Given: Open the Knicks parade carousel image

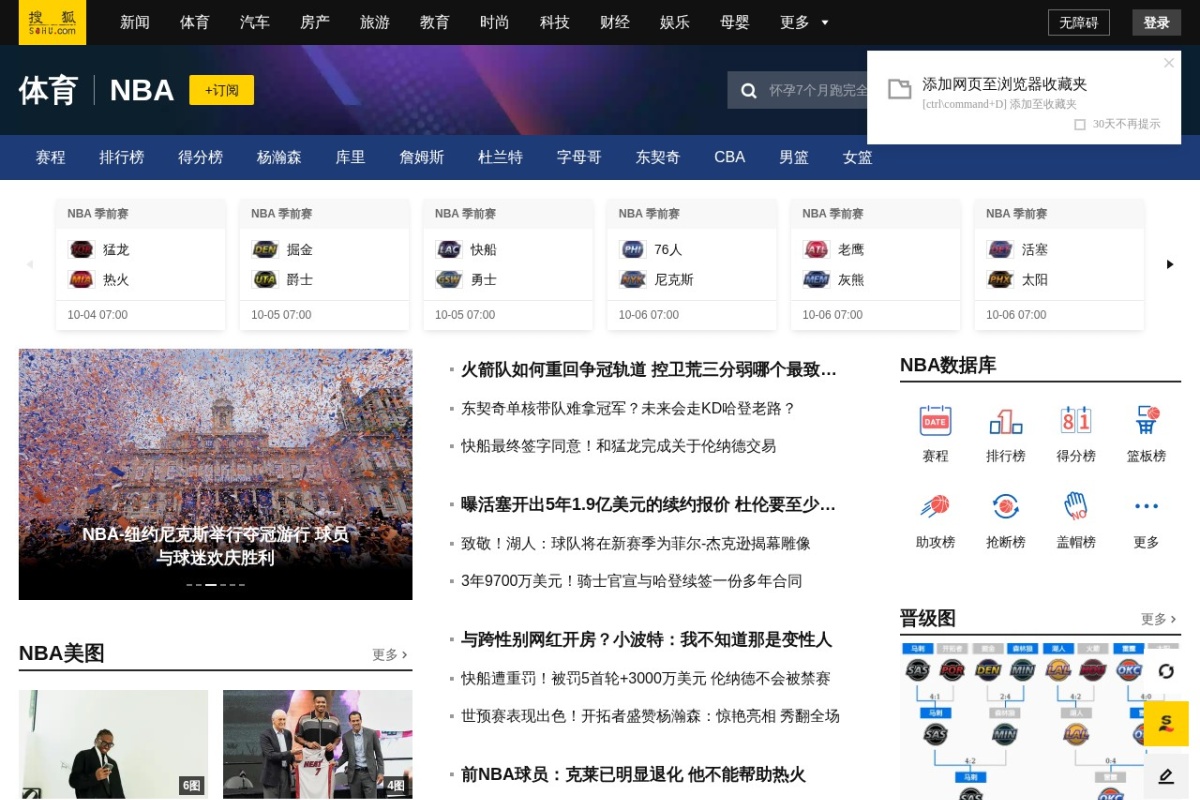Looking at the screenshot, I should click(215, 474).
